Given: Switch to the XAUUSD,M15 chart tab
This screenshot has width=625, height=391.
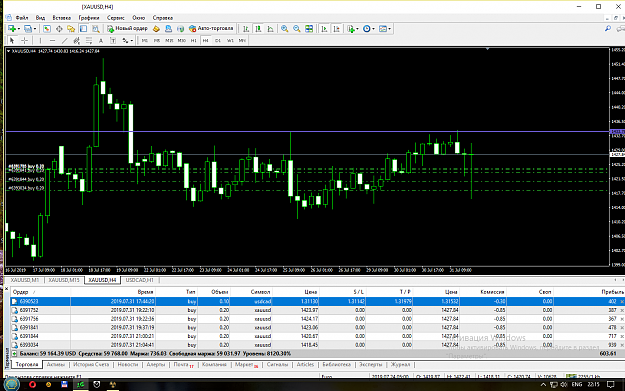Looking at the screenshot, I should [64, 280].
